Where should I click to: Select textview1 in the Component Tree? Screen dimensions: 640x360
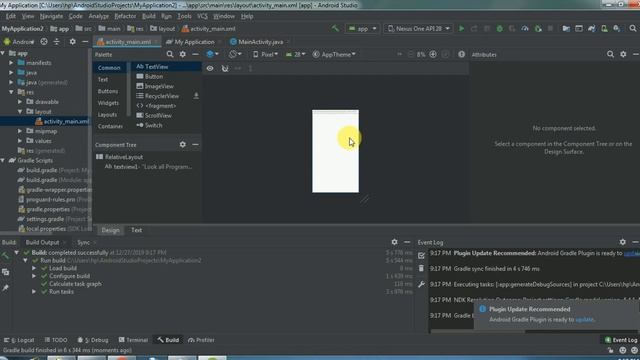point(148,167)
